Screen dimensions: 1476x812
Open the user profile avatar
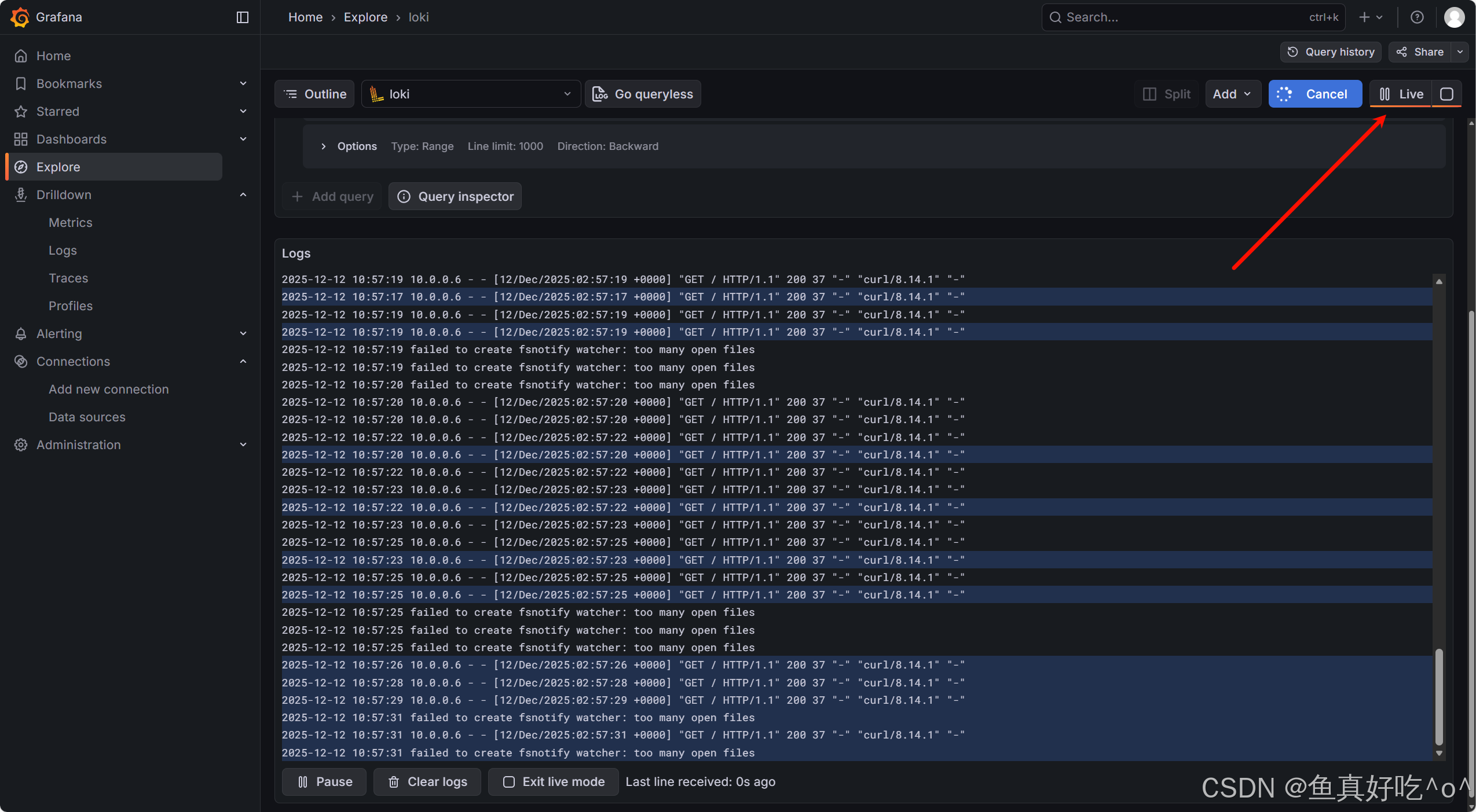pos(1454,17)
